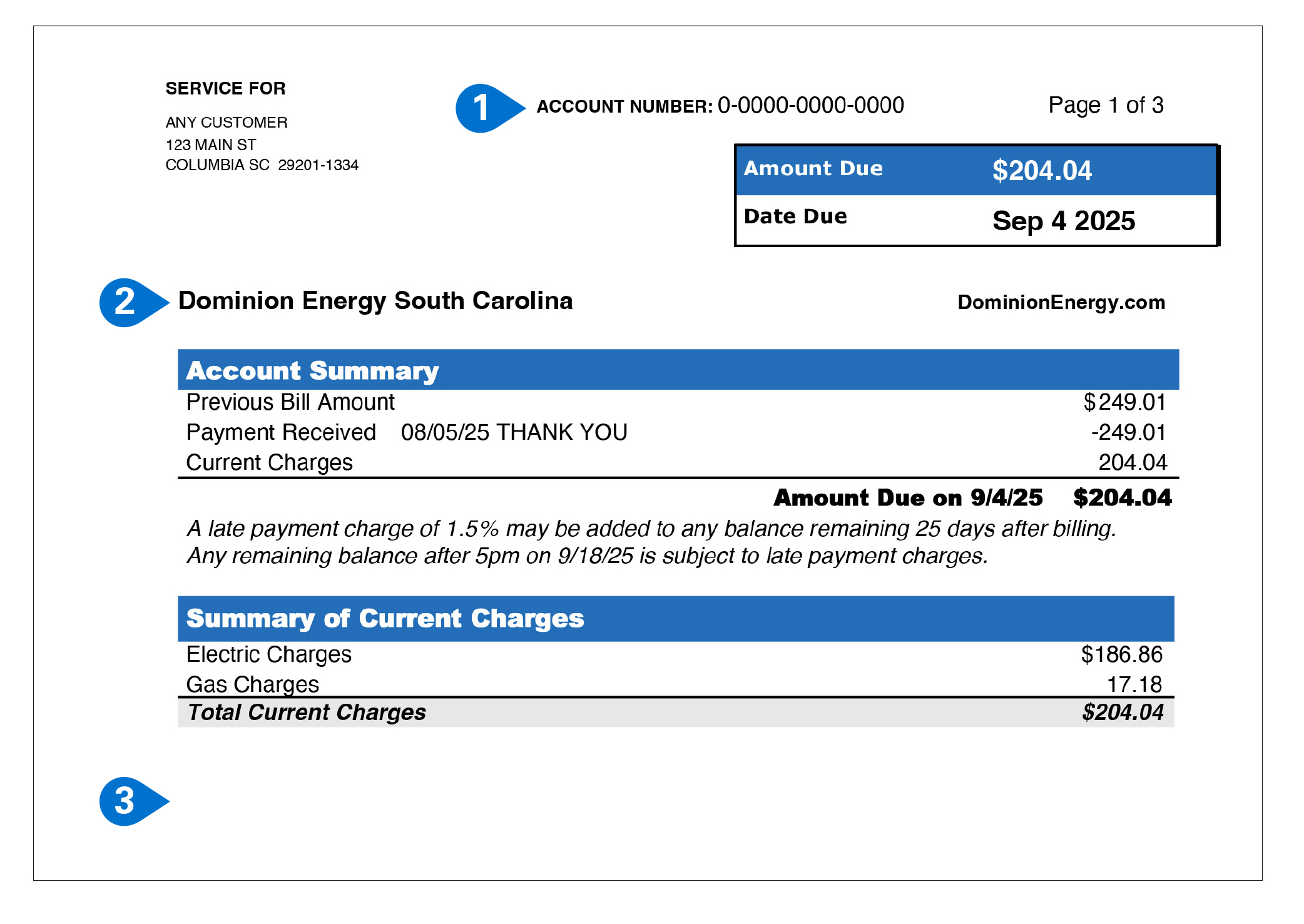This screenshot has width=1304, height=924.
Task: Click 'COLUMBIA SC 29201-1334' address line
Action: (262, 165)
